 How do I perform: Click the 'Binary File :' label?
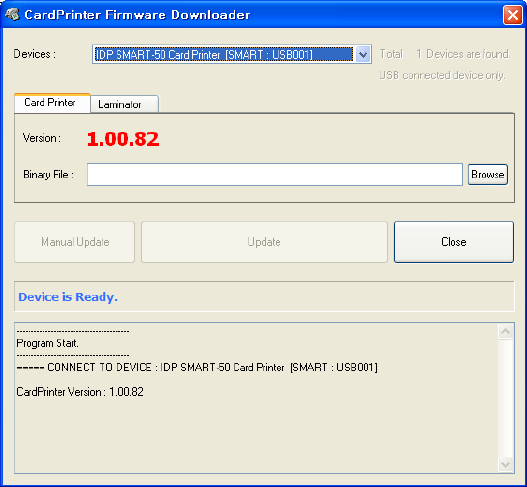coord(48,174)
